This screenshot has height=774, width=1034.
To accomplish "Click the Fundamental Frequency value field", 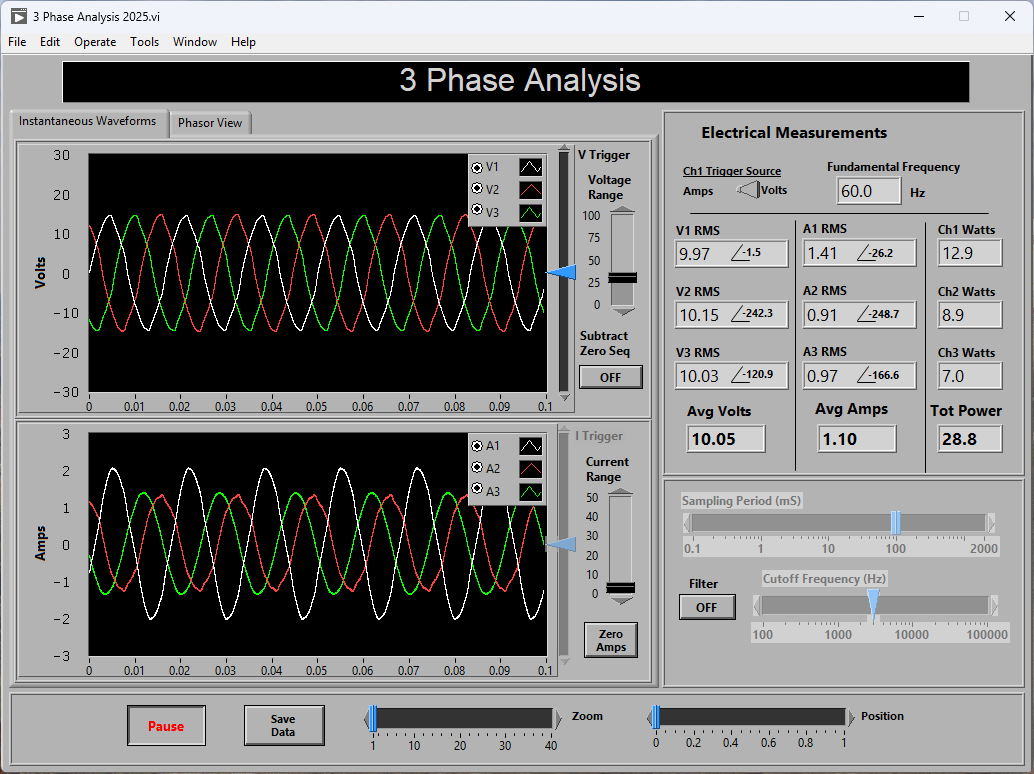I will click(868, 191).
